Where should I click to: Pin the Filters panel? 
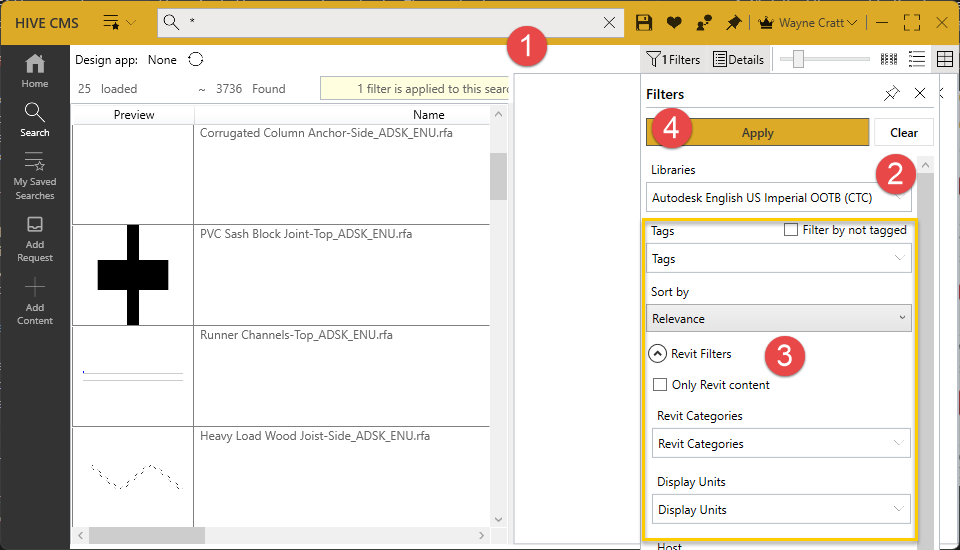tap(891, 93)
